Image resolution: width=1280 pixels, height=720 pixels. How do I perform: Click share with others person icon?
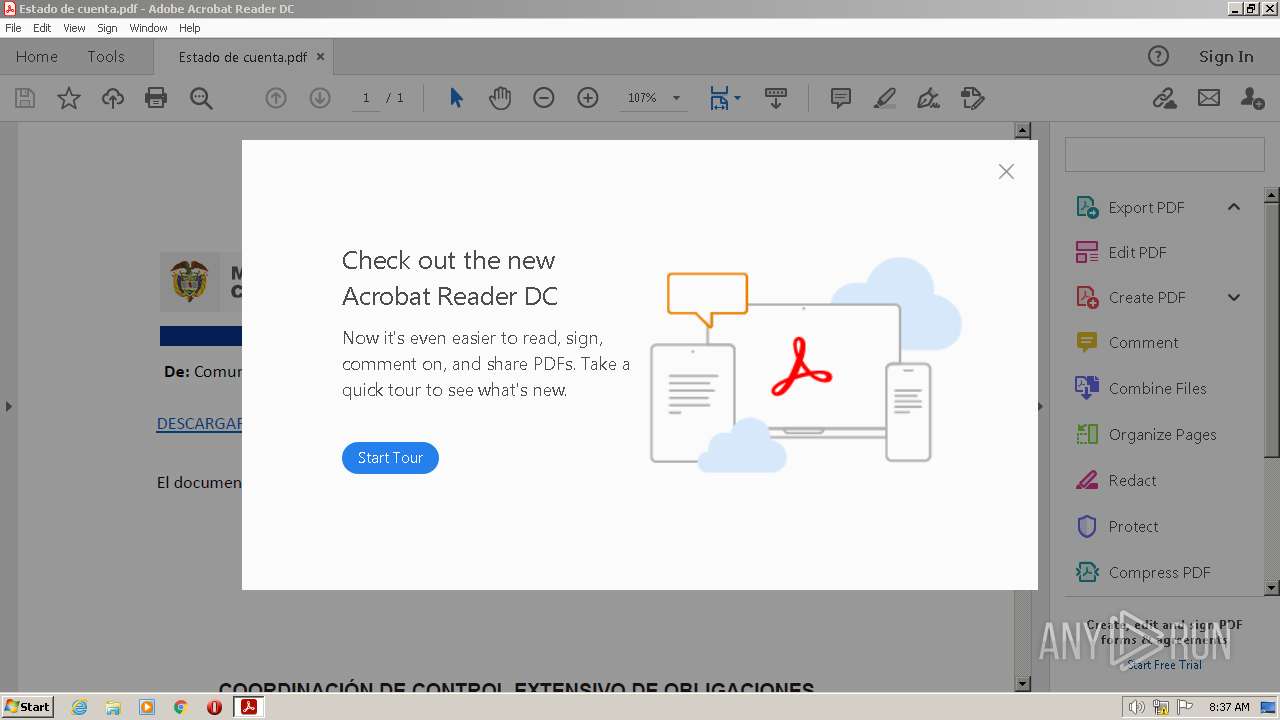click(x=1253, y=98)
